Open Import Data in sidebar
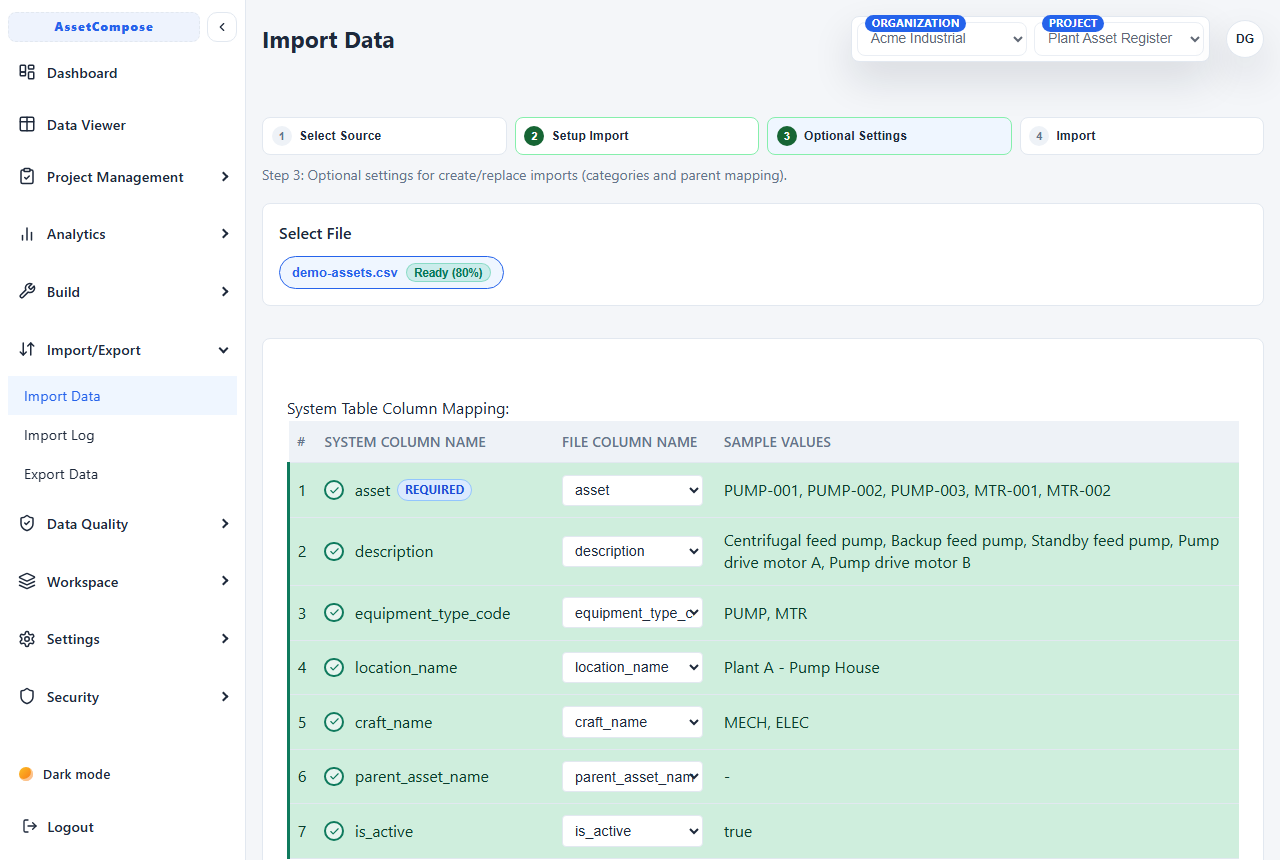Screen dimensions: 1280x860 (122, 396)
